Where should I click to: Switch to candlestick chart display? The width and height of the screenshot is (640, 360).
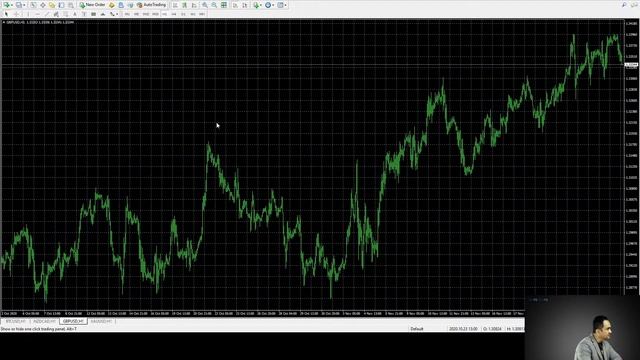184,5
